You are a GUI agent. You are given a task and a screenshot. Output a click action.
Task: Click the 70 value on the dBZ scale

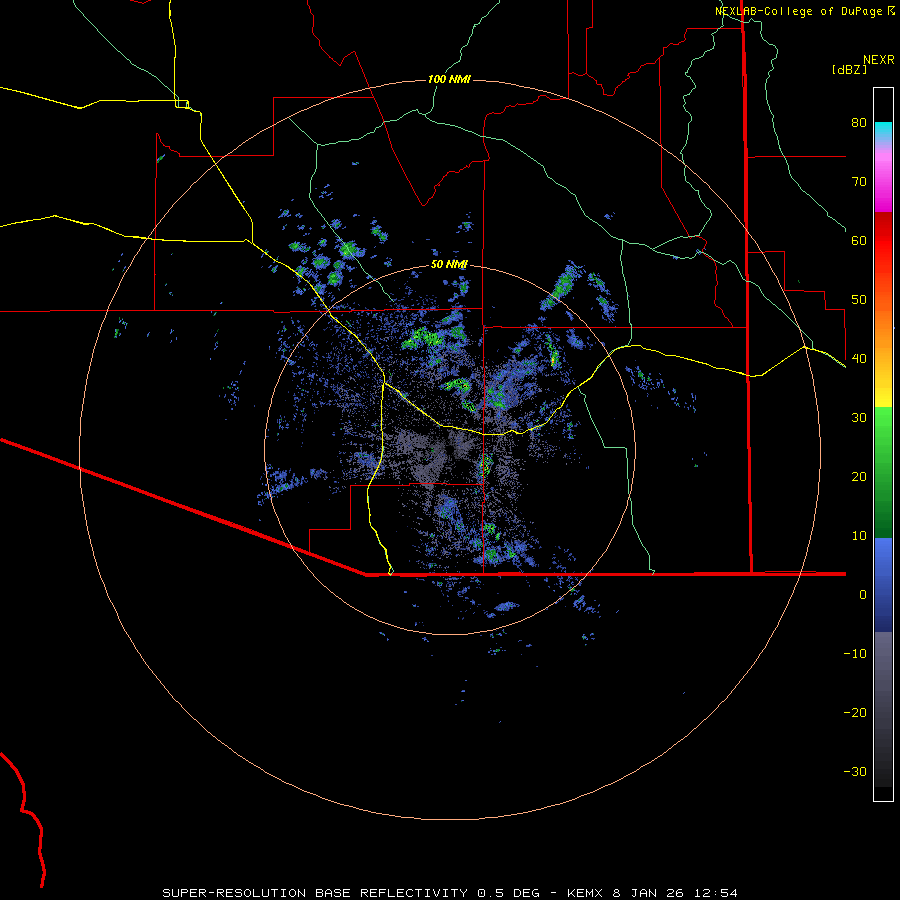tap(859, 182)
